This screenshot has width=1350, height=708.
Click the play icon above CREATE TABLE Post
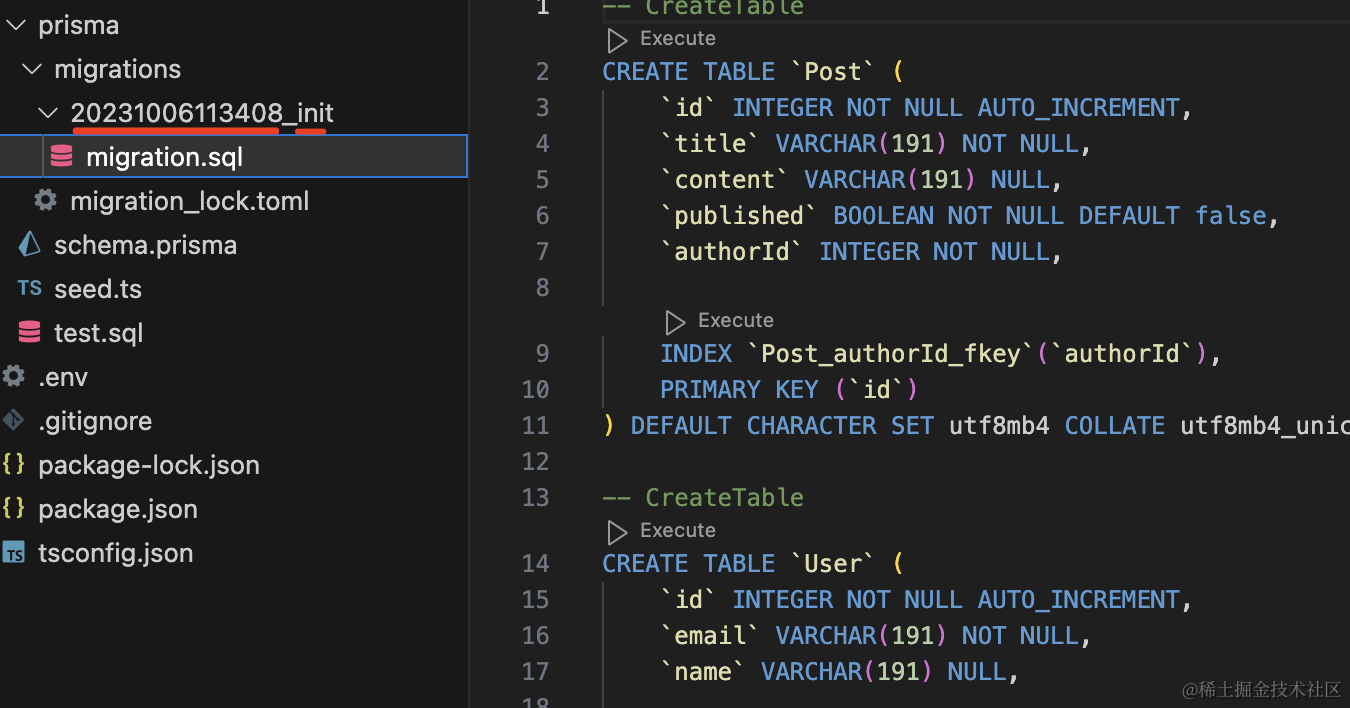(618, 40)
